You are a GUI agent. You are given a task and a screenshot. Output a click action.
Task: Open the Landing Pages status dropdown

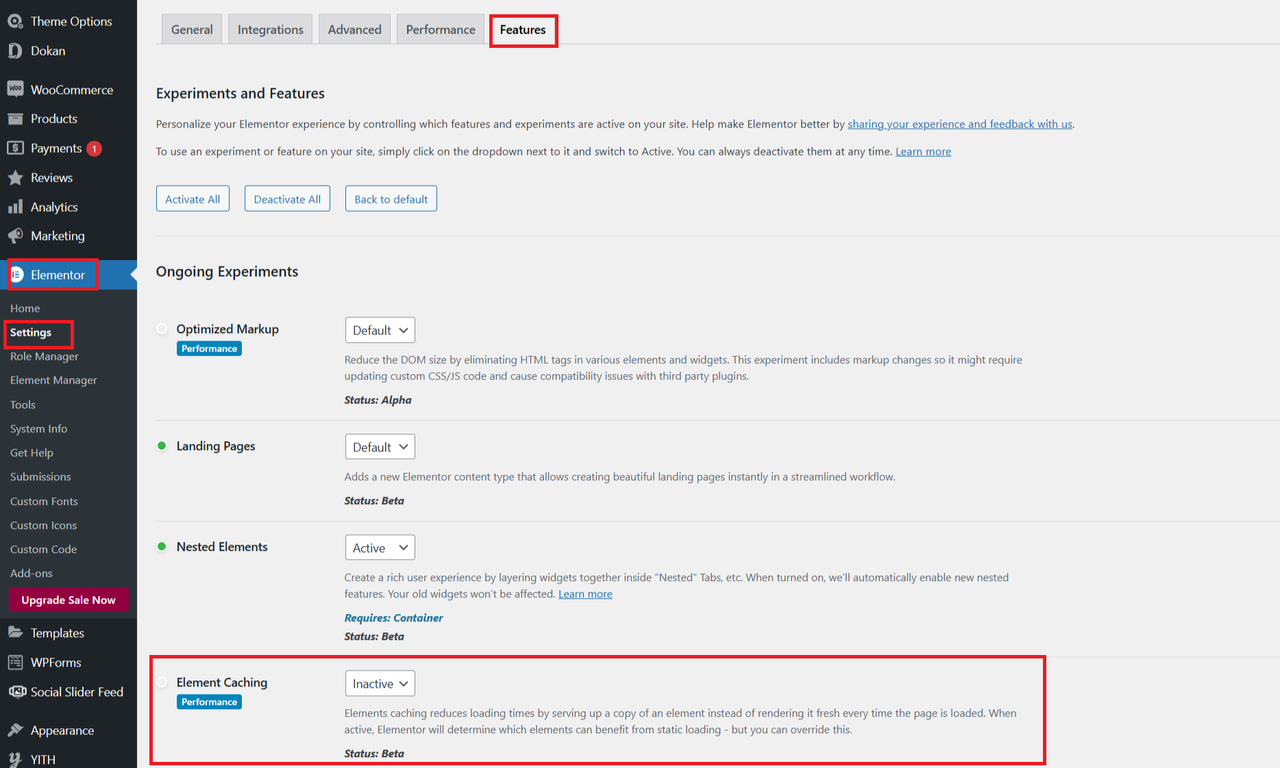click(x=380, y=447)
